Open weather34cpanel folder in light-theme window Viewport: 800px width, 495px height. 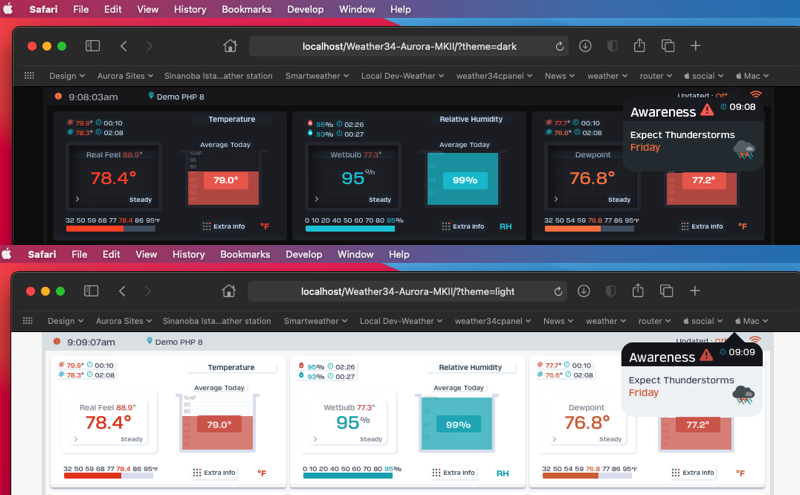click(493, 321)
